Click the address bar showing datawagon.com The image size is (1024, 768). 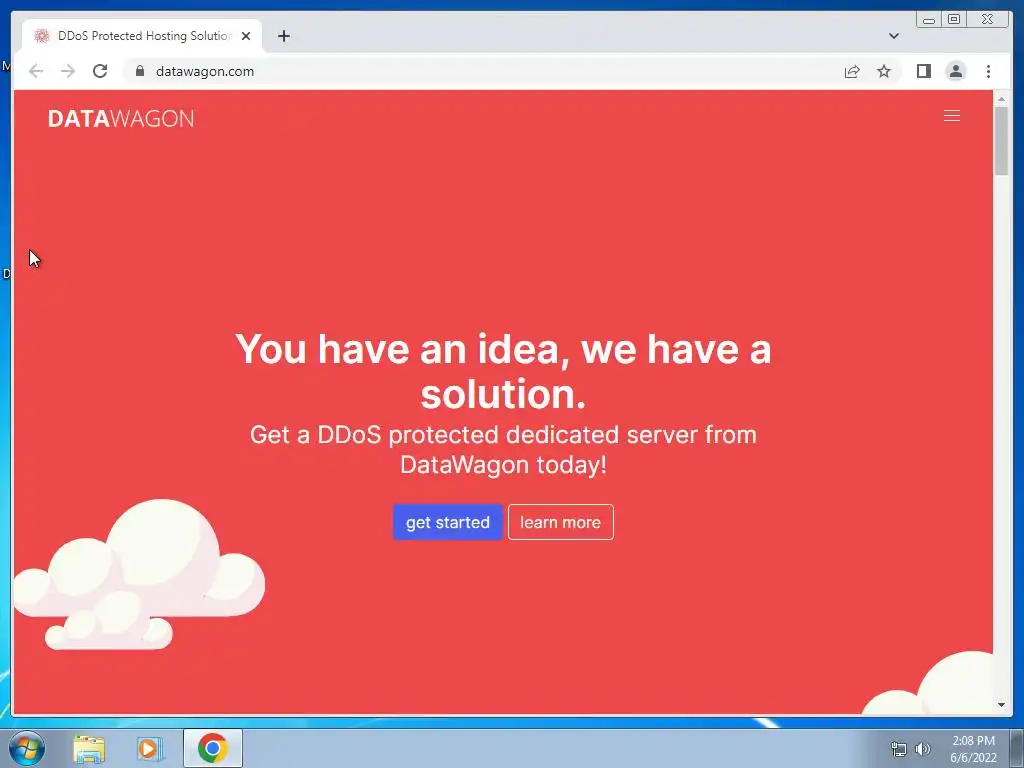coord(483,71)
